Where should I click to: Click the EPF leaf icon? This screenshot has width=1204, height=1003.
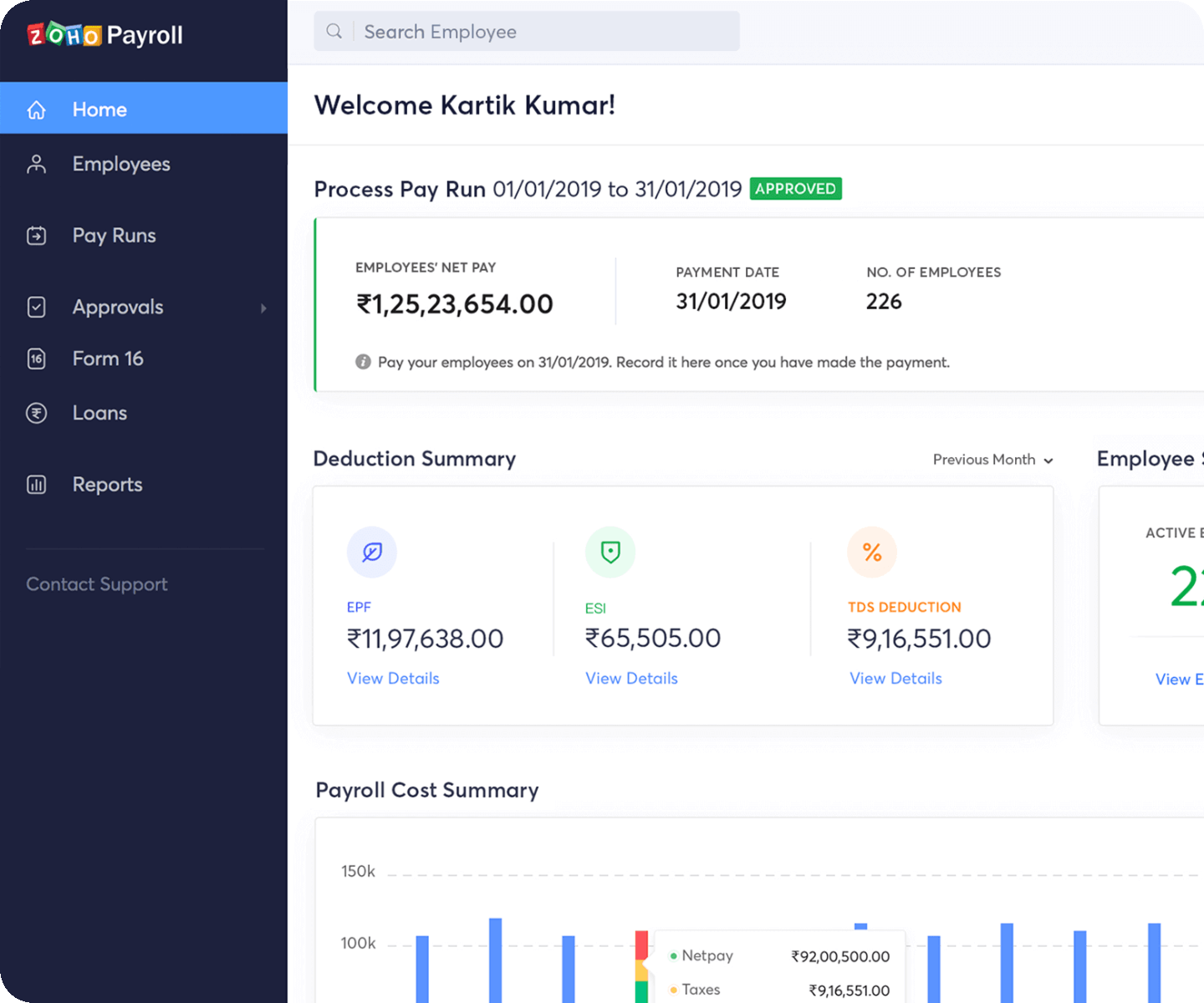pyautogui.click(x=372, y=552)
